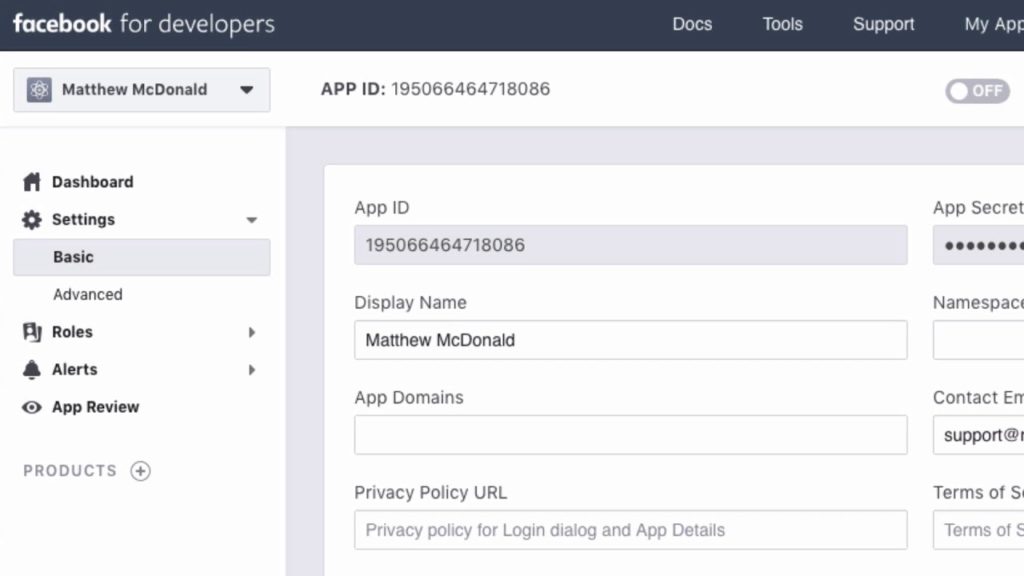Open Docs in top navigation
The height and width of the screenshot is (576, 1024).
tap(692, 24)
